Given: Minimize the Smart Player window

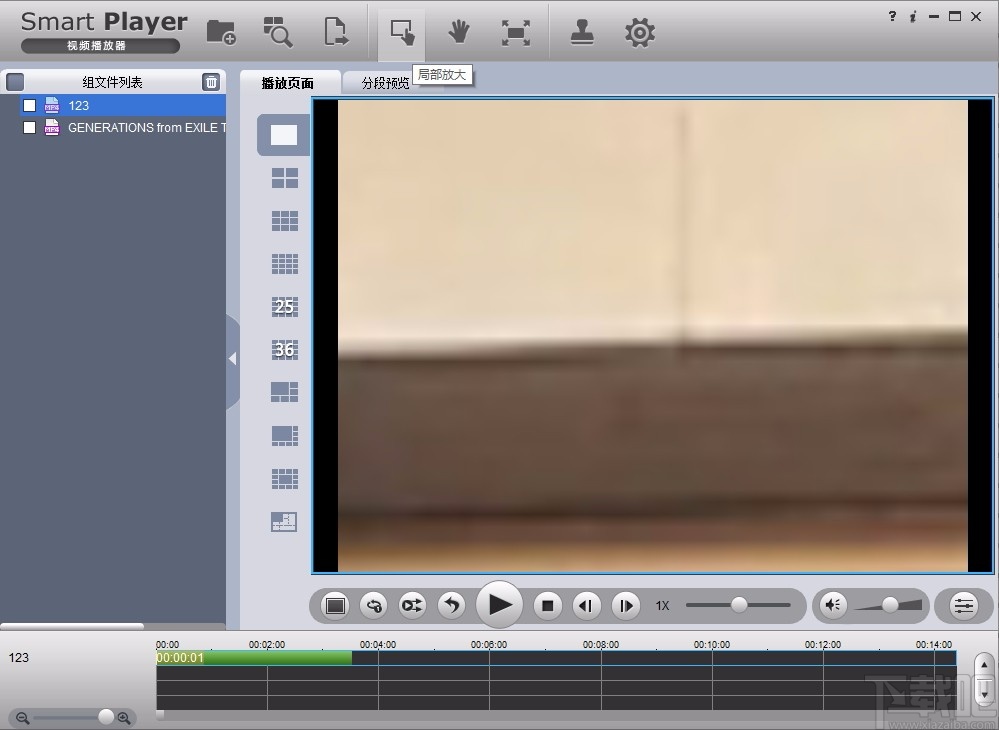Looking at the screenshot, I should [934, 17].
